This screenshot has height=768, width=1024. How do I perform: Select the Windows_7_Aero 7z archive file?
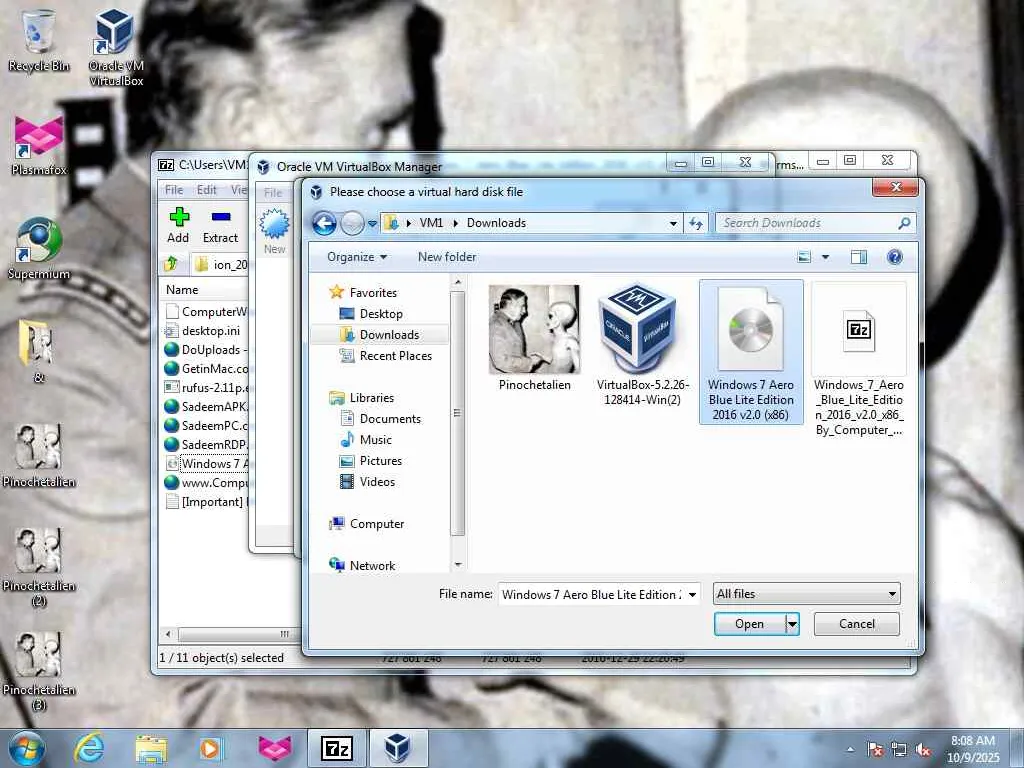pyautogui.click(x=859, y=360)
